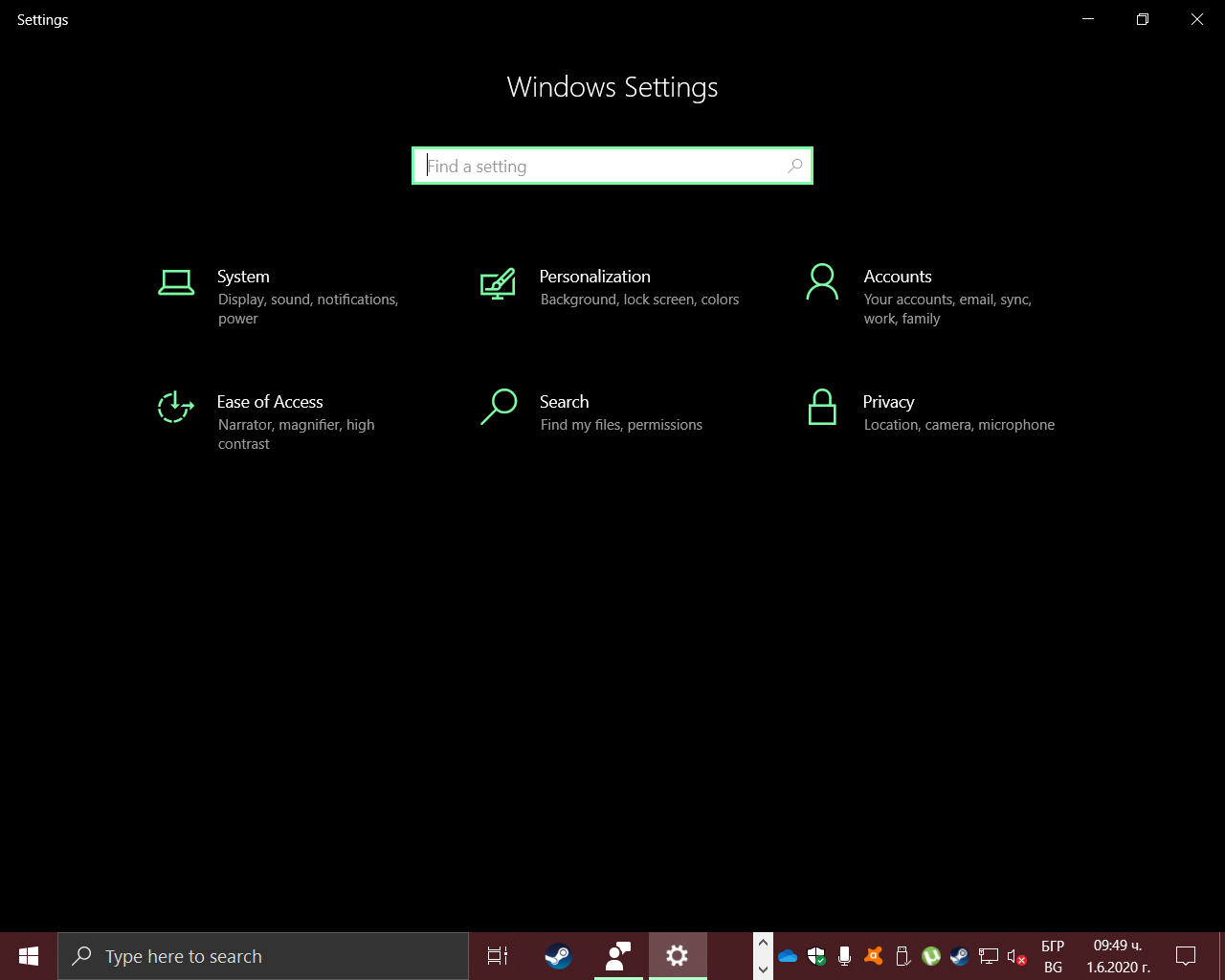Open Windows Security shield tray icon
The image size is (1225, 980).
(816, 956)
